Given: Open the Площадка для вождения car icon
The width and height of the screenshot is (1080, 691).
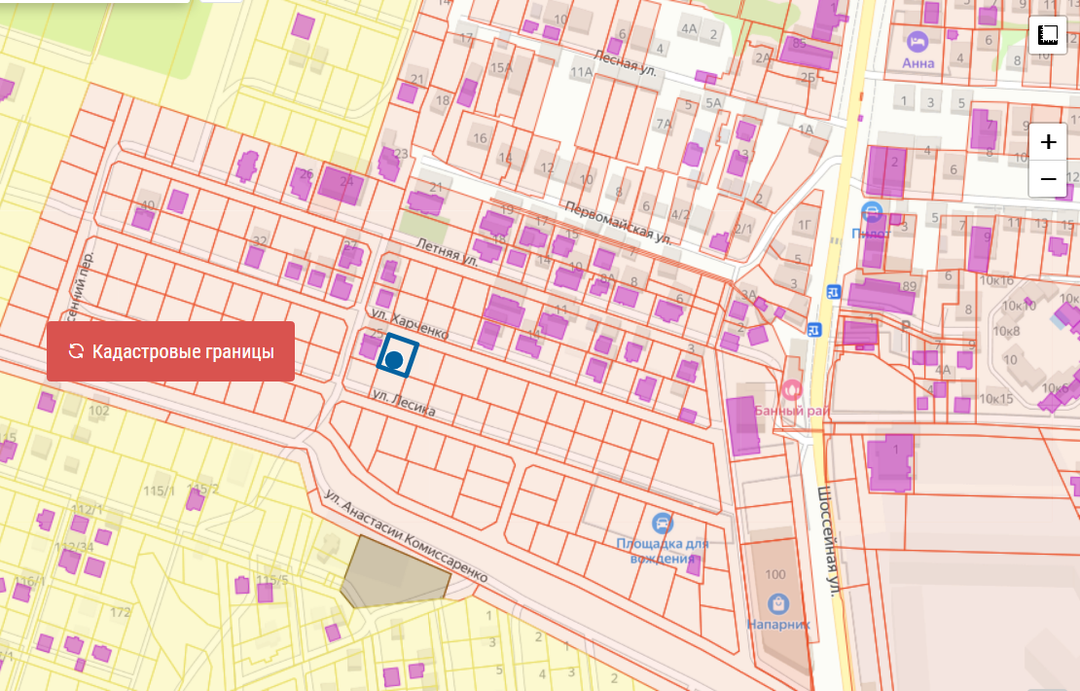Looking at the screenshot, I should pos(661,523).
